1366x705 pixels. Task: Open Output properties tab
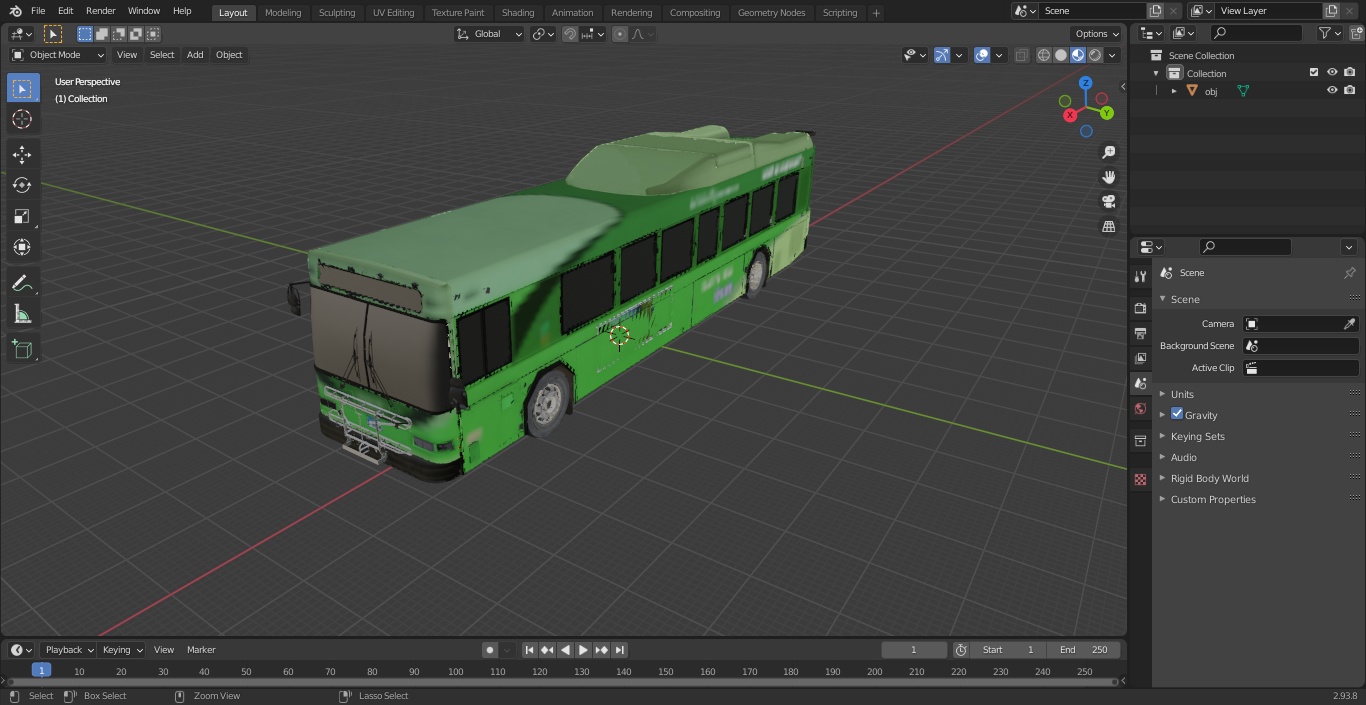click(1140, 333)
